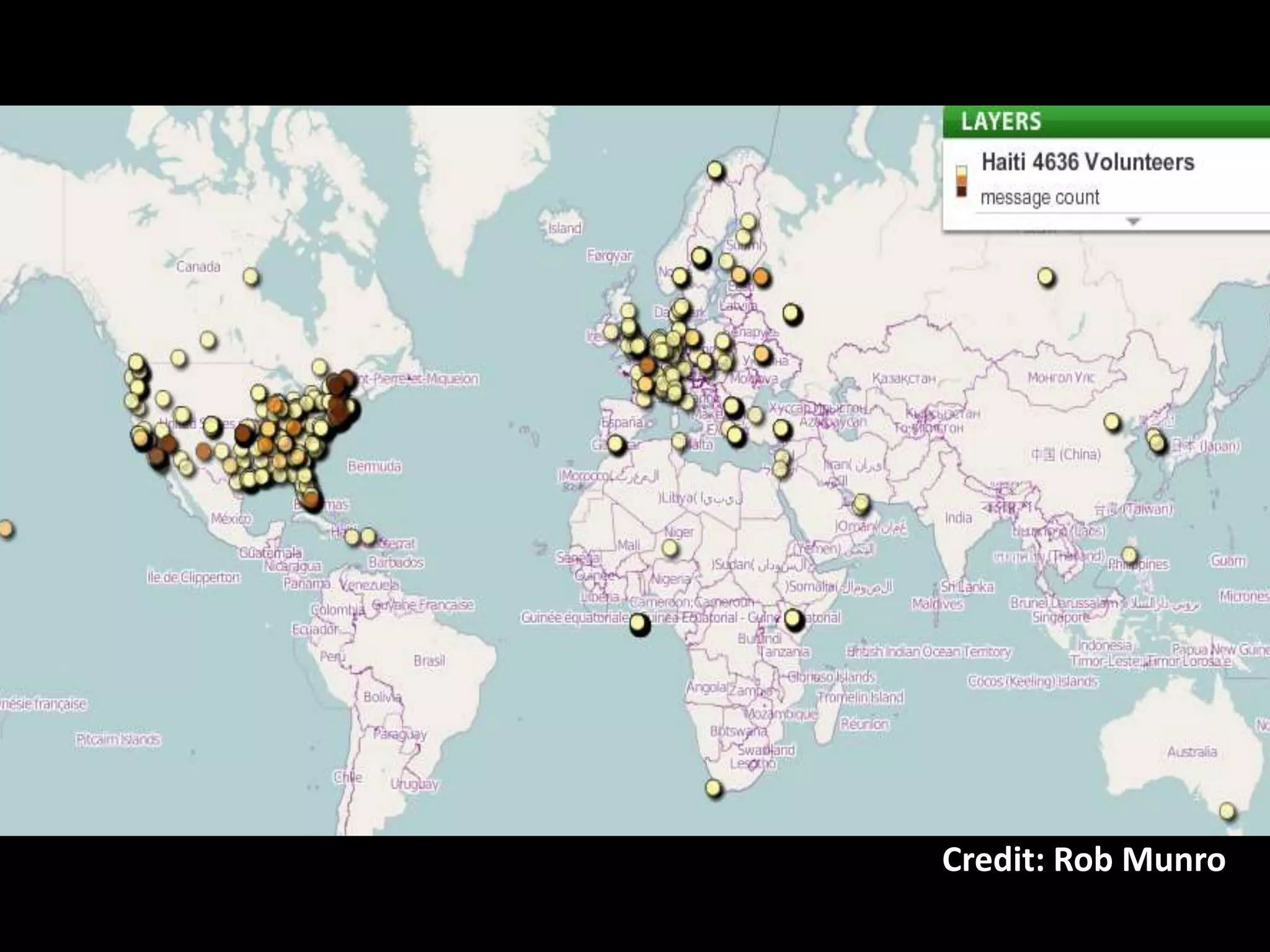
Task: Click the marker at South Africa's southern tip
Action: click(x=714, y=788)
